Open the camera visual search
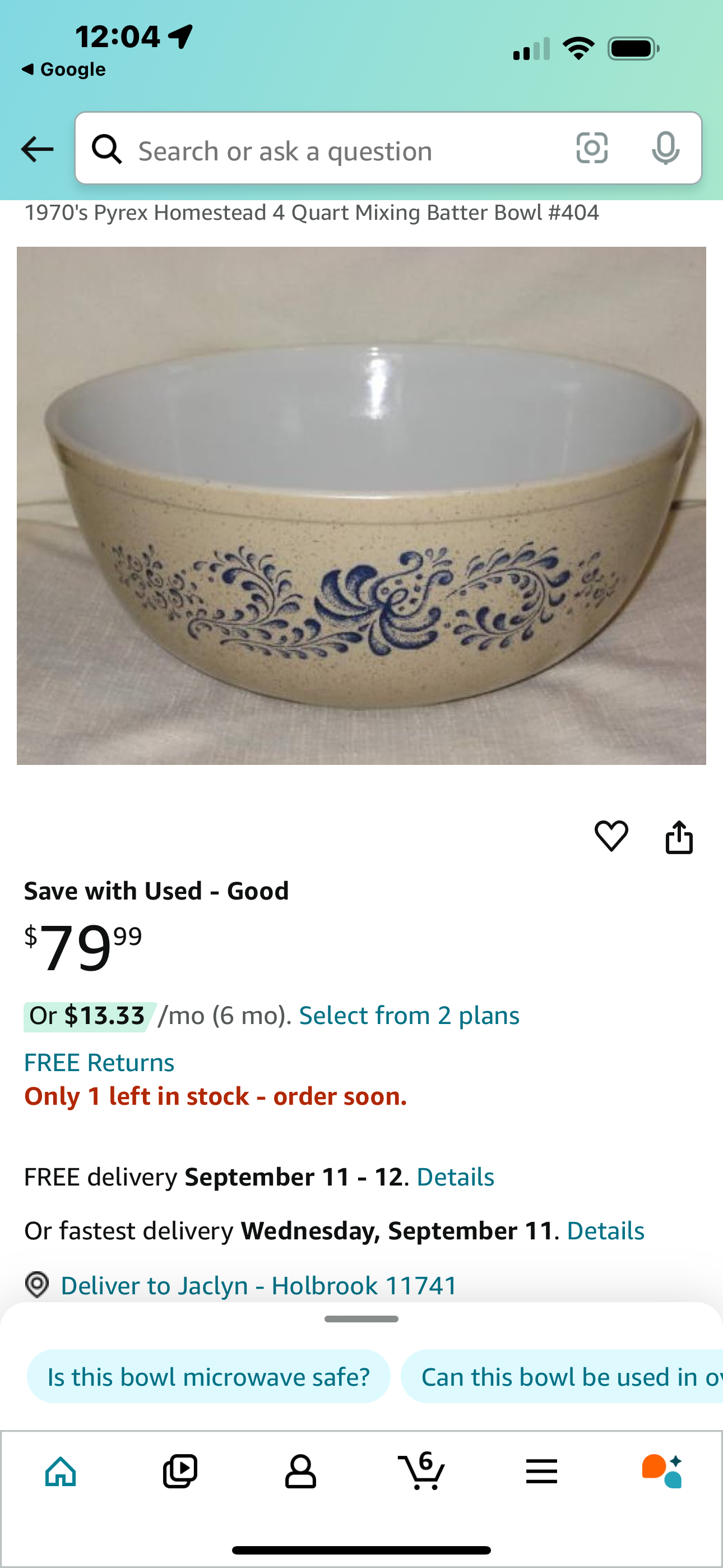723x1568 pixels. click(592, 149)
